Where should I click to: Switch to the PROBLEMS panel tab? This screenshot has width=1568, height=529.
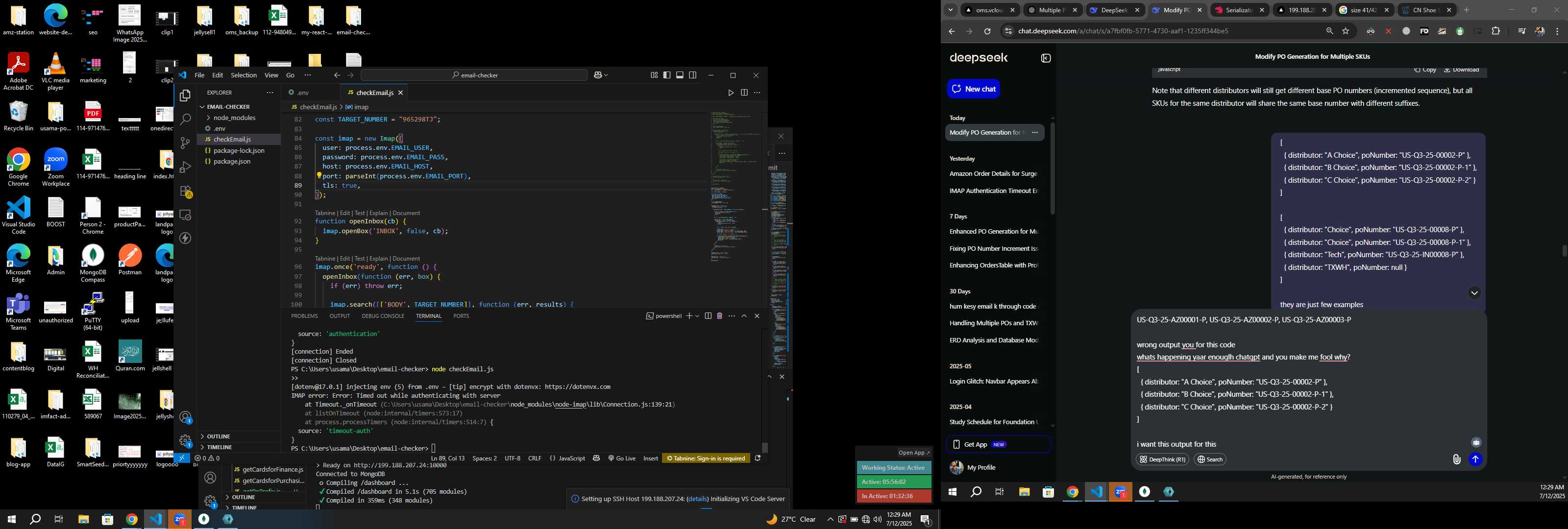point(304,316)
